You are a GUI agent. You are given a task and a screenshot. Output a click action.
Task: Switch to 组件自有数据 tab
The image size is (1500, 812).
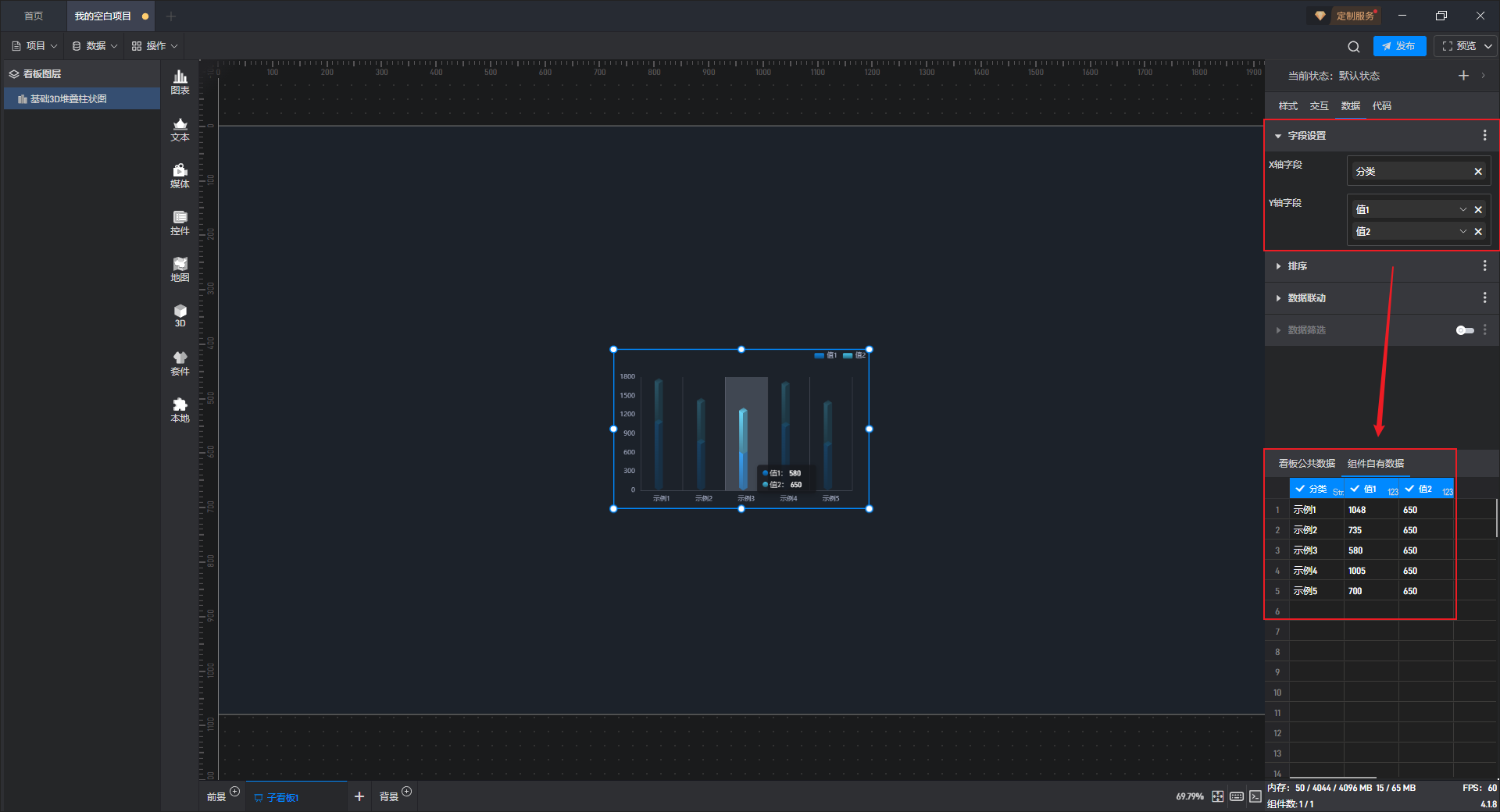(1375, 464)
